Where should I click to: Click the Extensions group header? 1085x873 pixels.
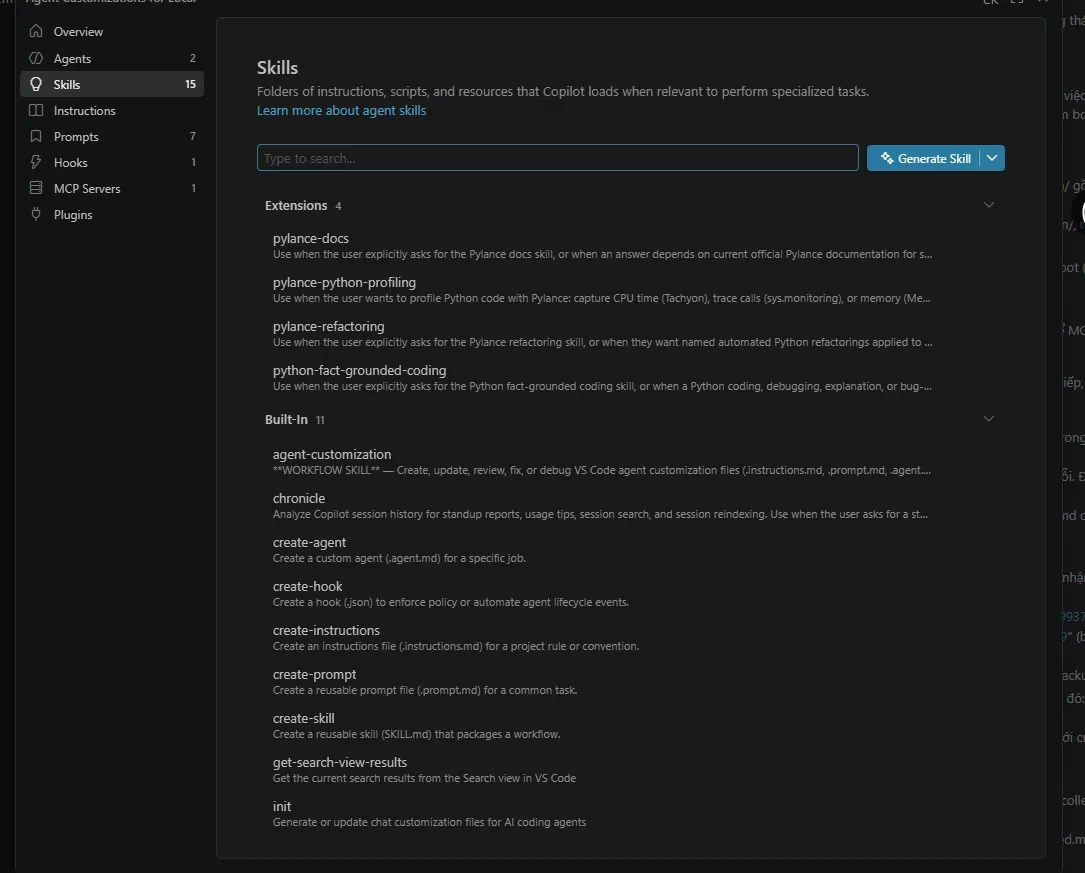(630, 205)
